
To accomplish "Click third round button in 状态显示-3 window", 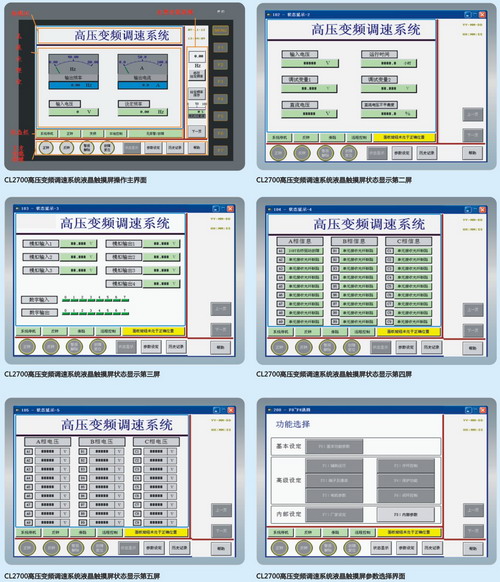I will (74, 347).
